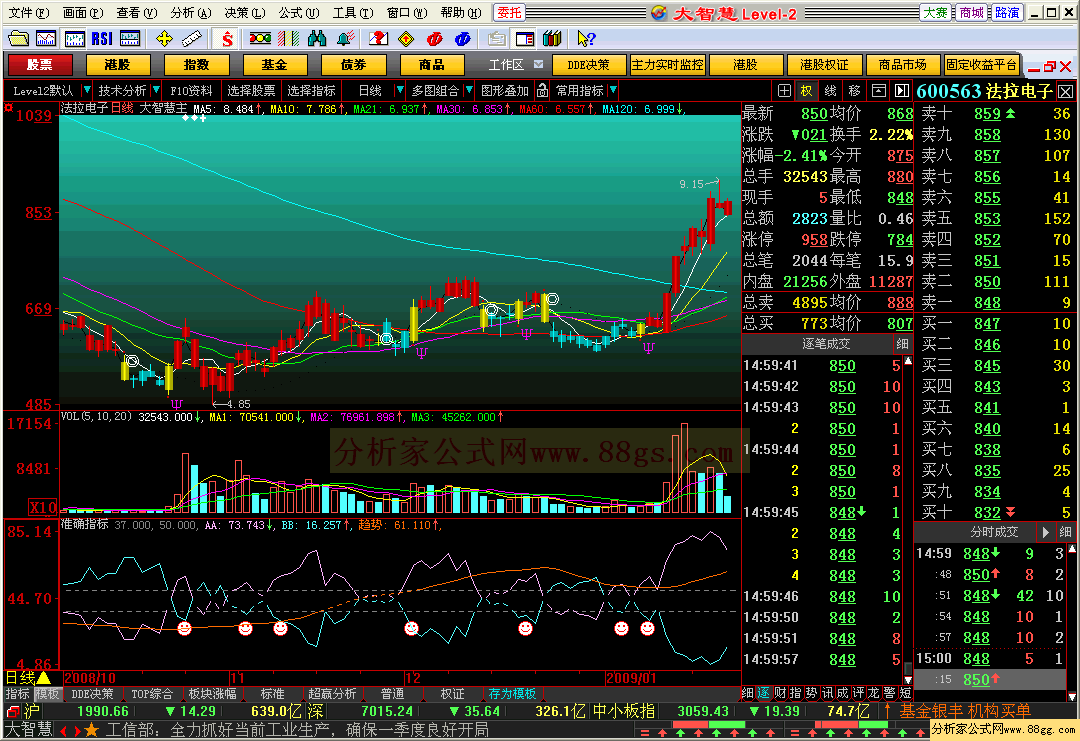
Task: Select the 选择指标 button
Action: coord(311,90)
